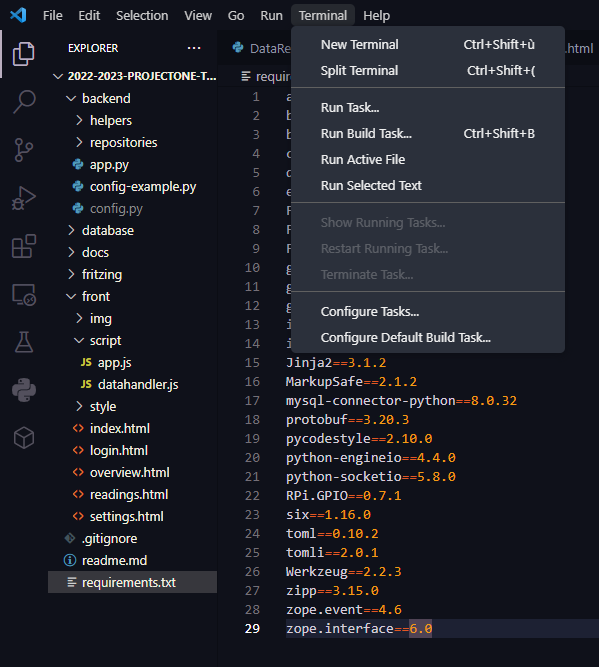The height and width of the screenshot is (667, 599).
Task: Click the Python icon on DataRe tab
Action: click(x=238, y=48)
